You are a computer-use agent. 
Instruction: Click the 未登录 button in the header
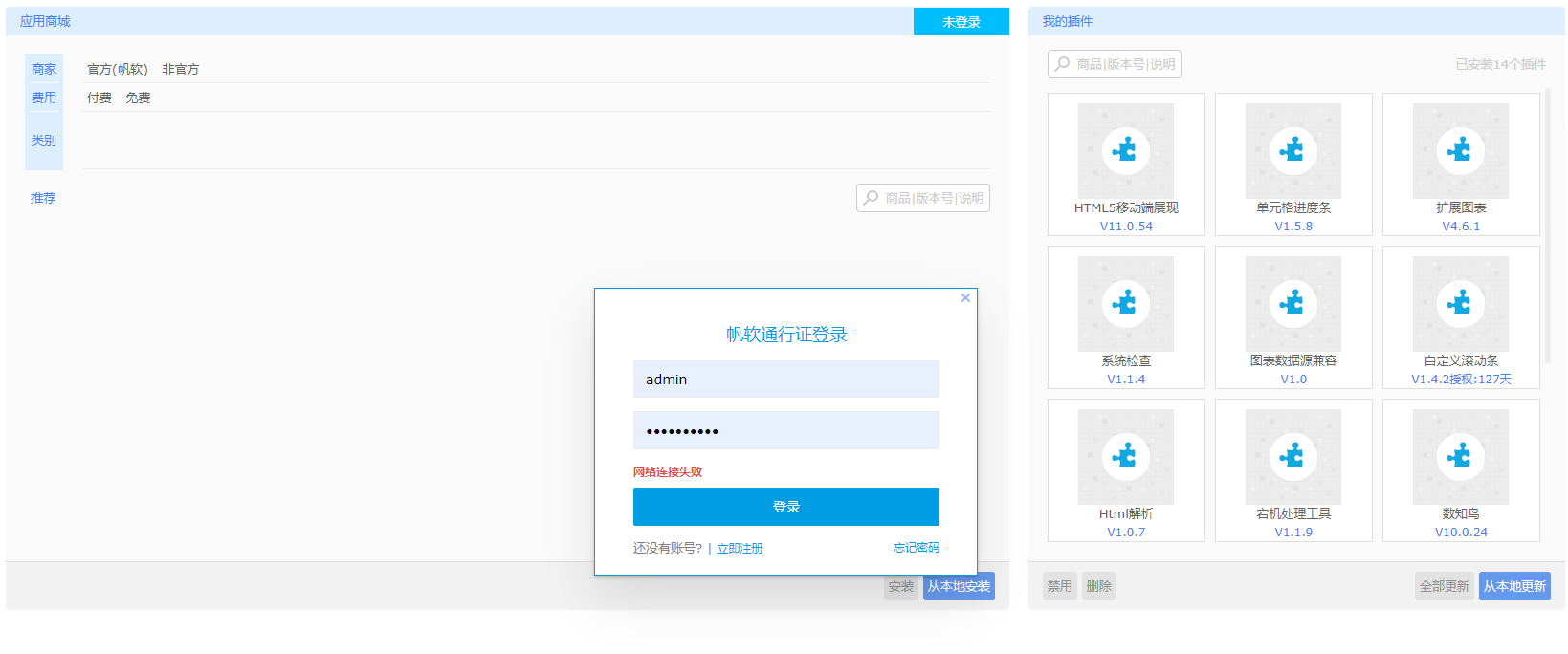click(x=961, y=21)
